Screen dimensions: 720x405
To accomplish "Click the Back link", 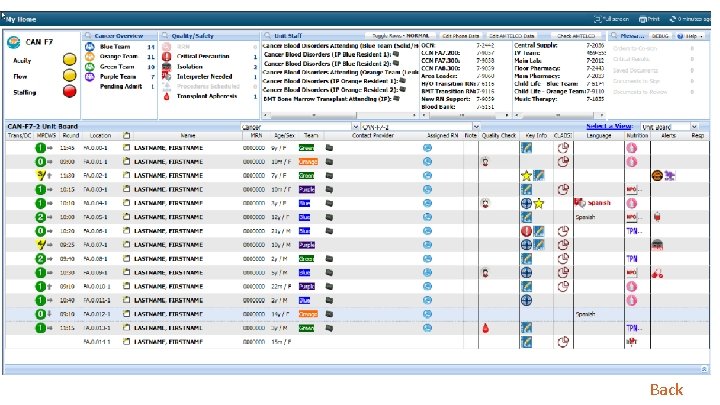I will [666, 389].
